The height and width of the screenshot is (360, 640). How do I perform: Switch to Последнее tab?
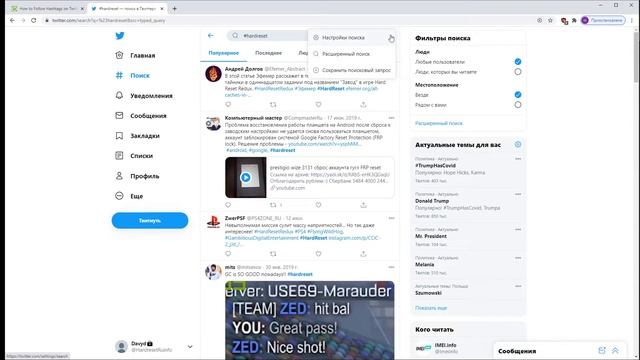click(x=269, y=53)
